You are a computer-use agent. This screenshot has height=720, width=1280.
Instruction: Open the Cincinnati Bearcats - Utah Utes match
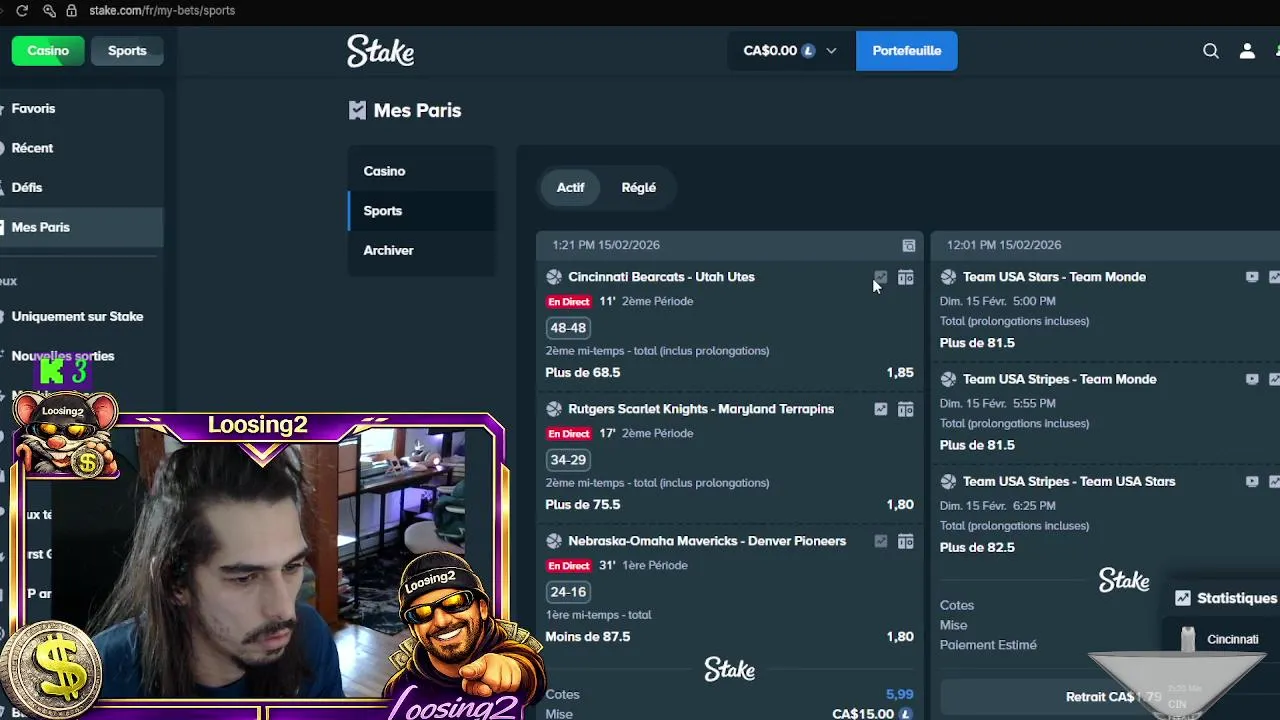[x=661, y=277]
